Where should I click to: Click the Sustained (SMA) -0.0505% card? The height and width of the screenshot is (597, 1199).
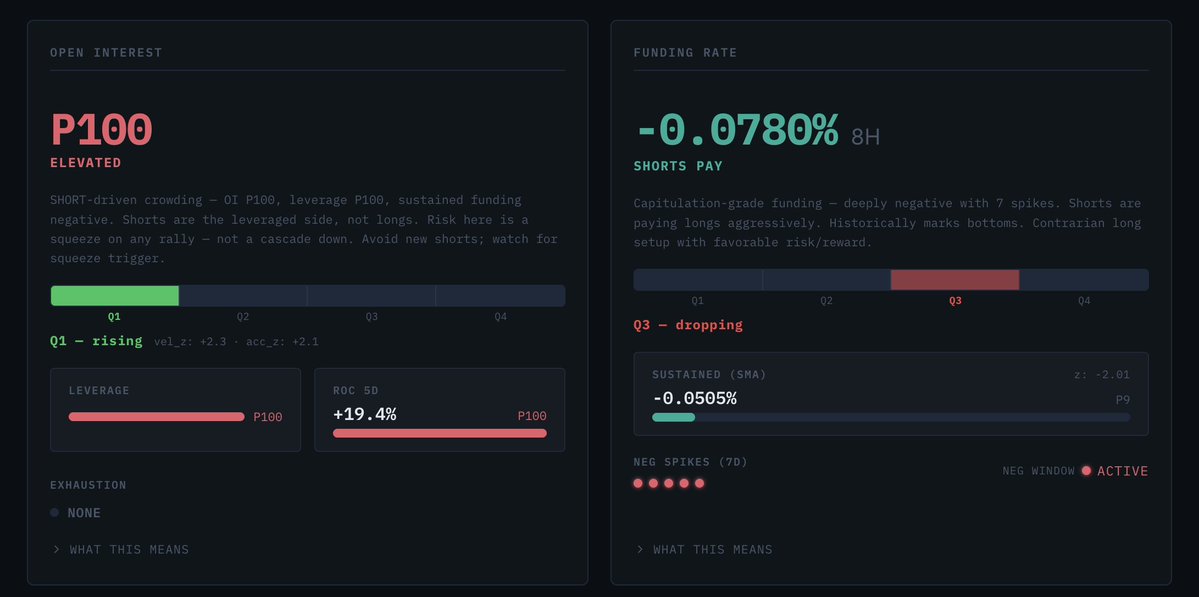(890, 393)
